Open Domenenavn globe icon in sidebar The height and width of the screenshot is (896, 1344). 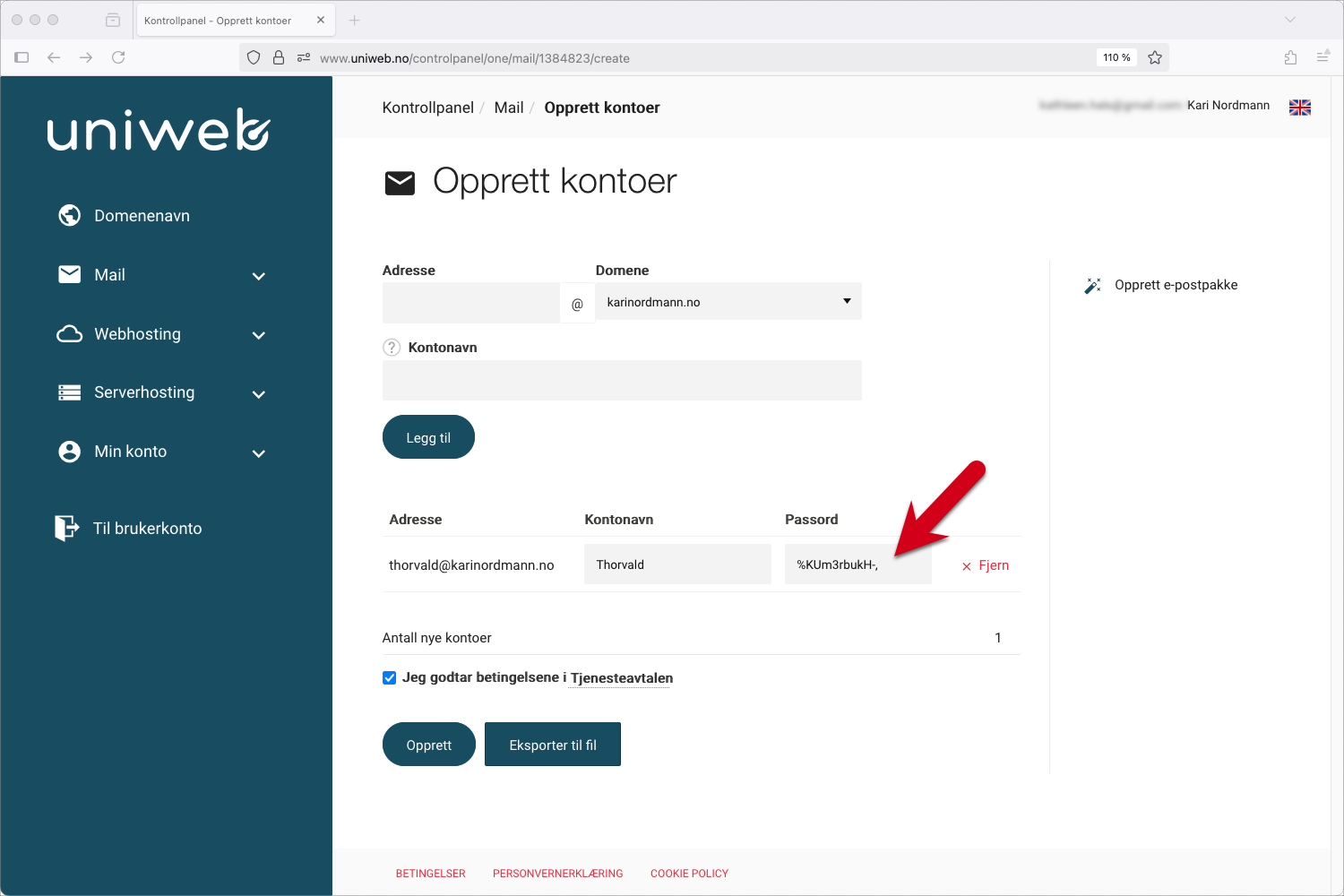(x=70, y=216)
